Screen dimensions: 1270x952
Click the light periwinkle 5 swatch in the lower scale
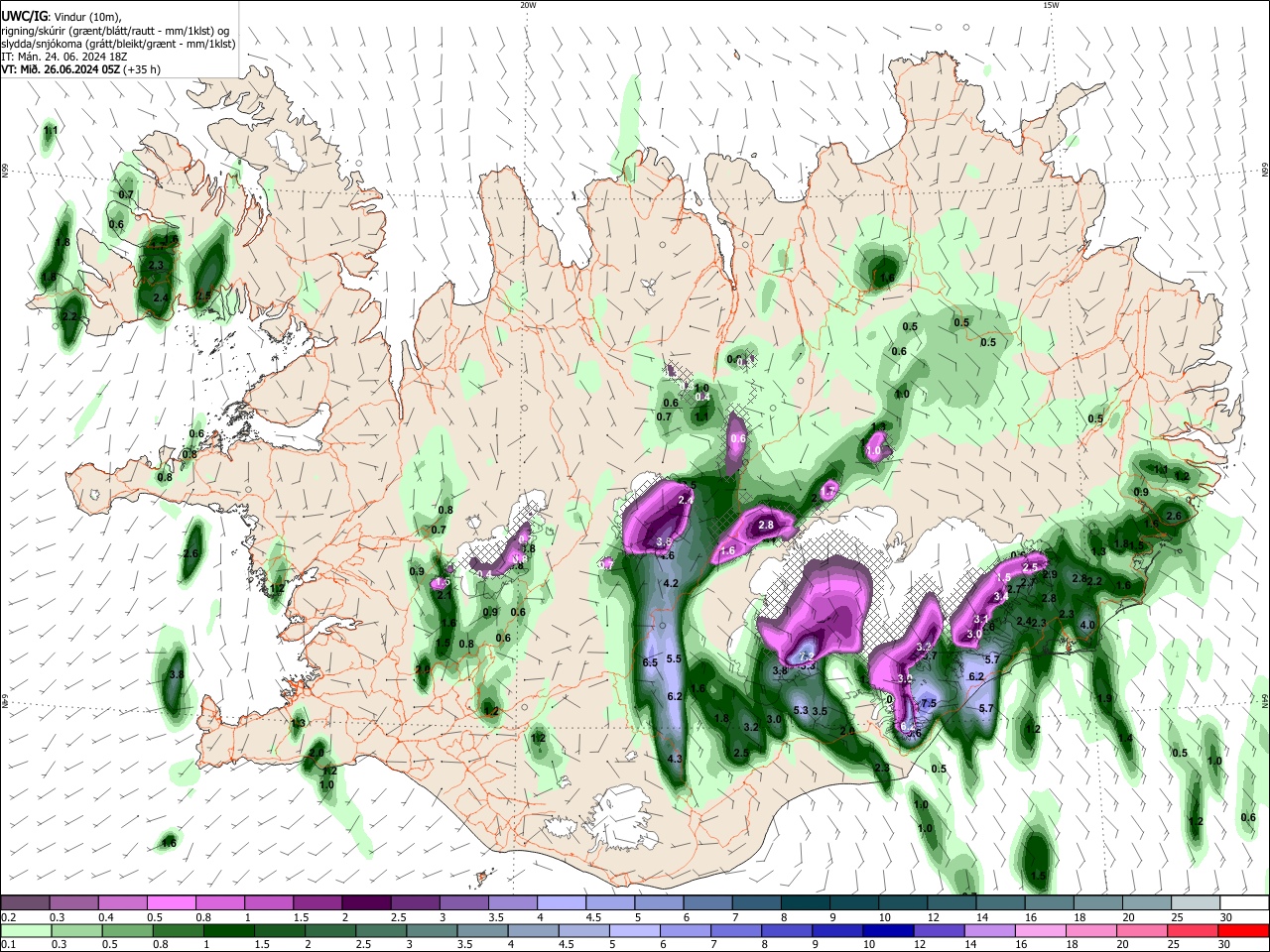(x=633, y=930)
